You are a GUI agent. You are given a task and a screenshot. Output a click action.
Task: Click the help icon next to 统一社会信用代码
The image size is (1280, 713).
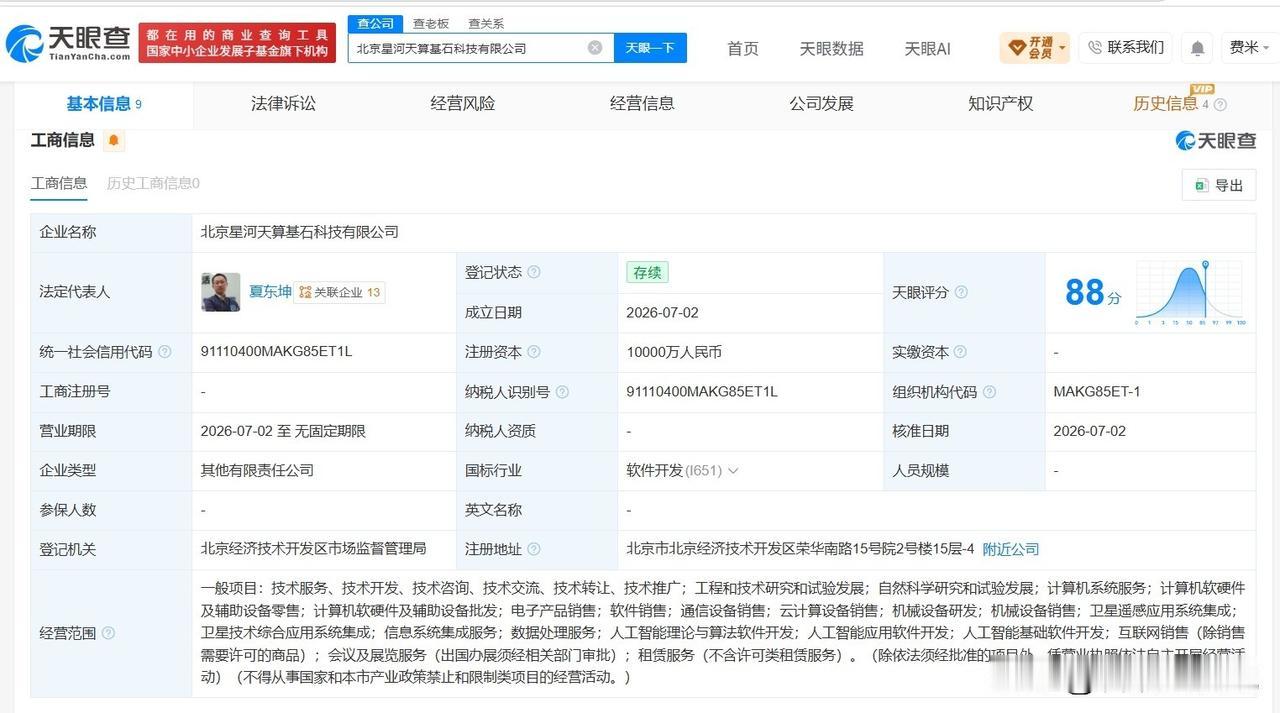point(165,352)
